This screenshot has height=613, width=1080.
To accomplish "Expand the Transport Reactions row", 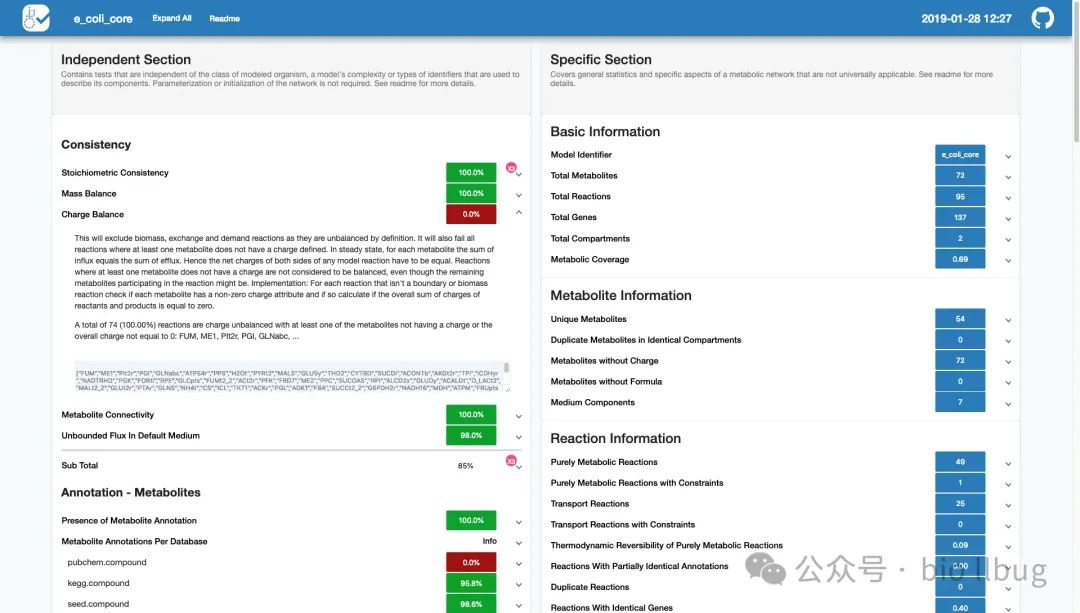I will (x=1008, y=505).
